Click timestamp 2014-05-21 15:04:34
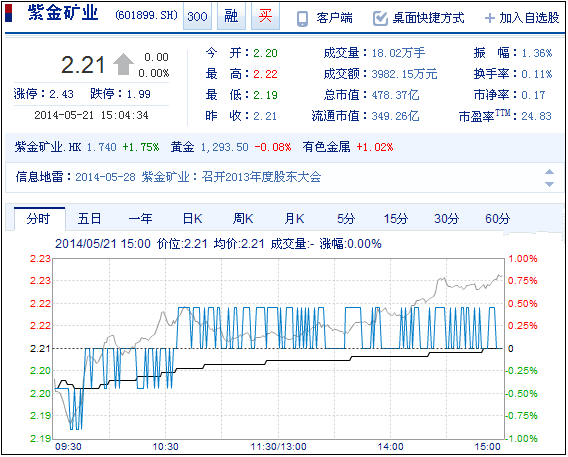 point(91,115)
